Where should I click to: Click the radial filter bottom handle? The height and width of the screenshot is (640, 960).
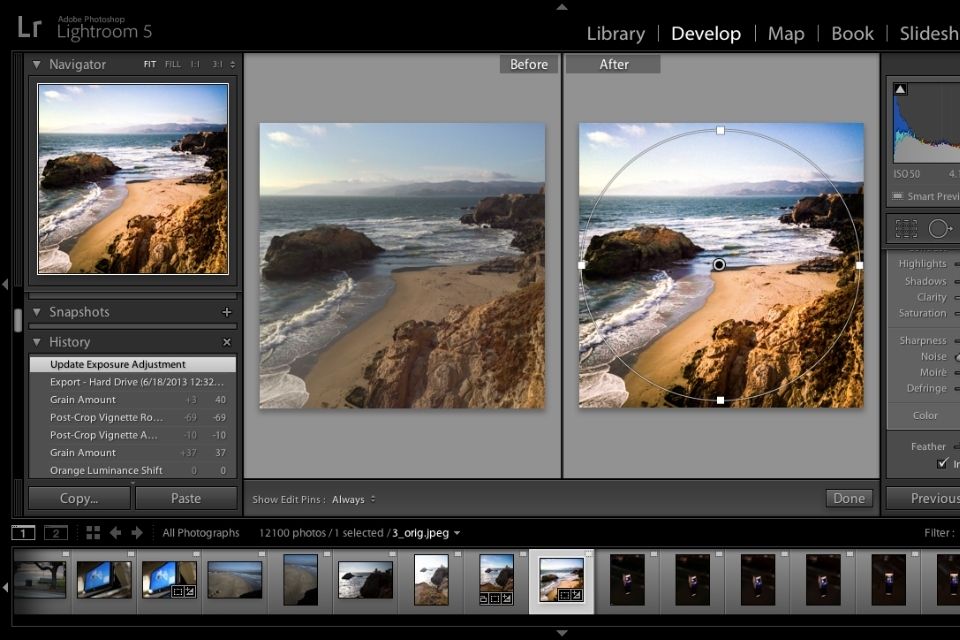721,400
